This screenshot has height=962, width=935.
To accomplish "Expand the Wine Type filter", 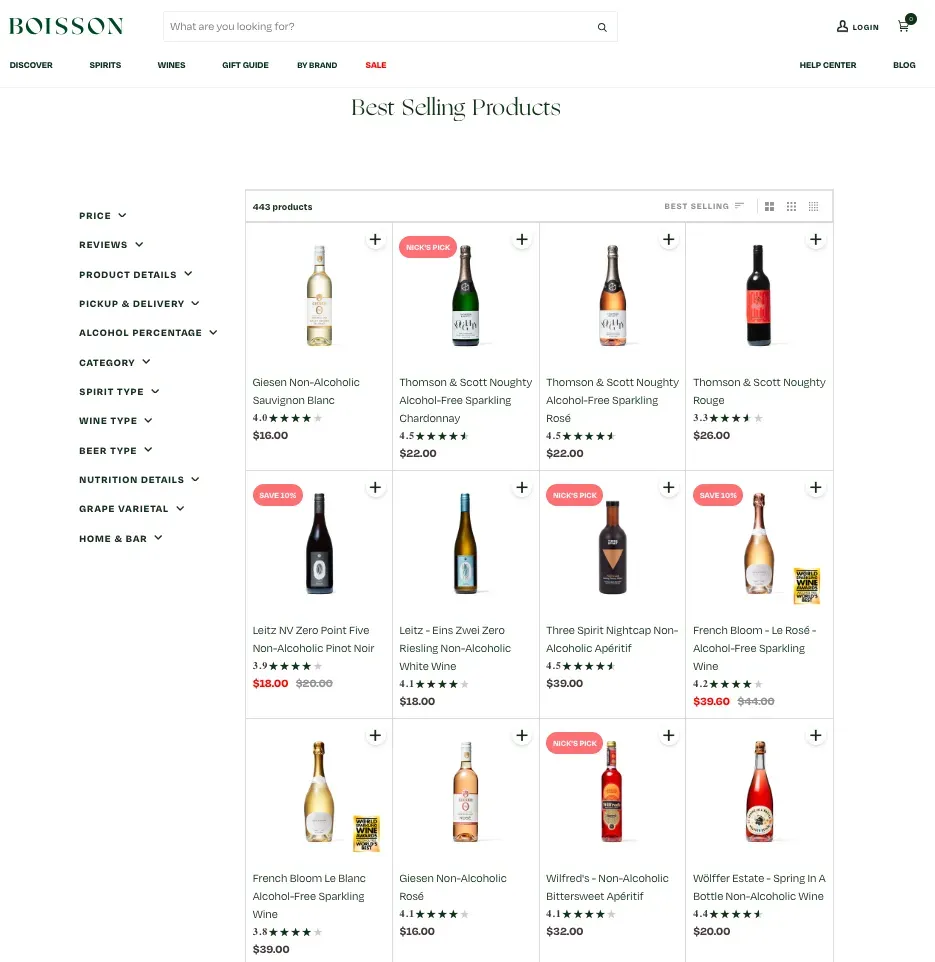I will 115,420.
